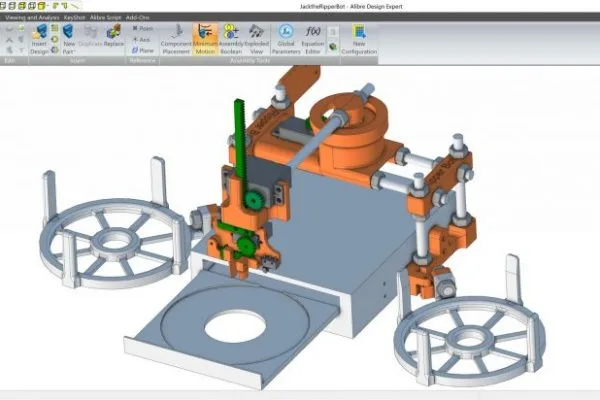The height and width of the screenshot is (400, 600).
Task: Select the orange circular ring on top
Action: point(349,115)
